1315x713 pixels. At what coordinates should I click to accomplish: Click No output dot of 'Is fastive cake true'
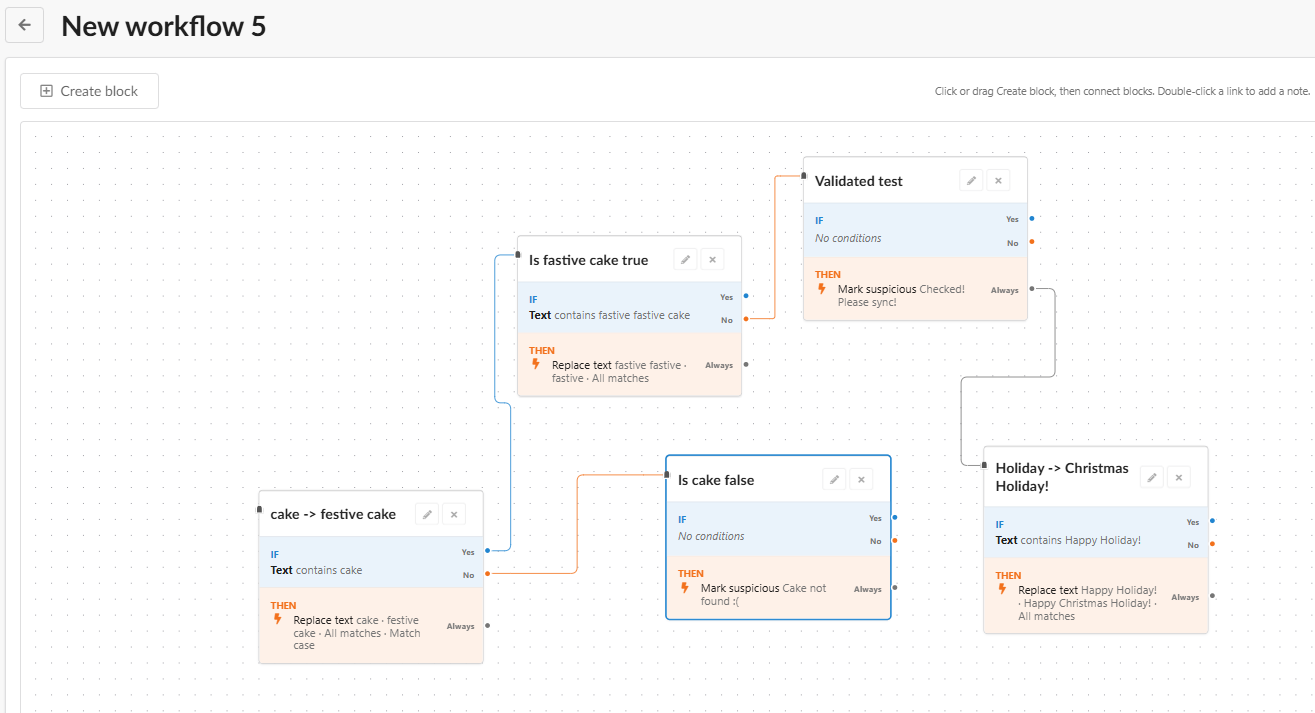point(746,319)
